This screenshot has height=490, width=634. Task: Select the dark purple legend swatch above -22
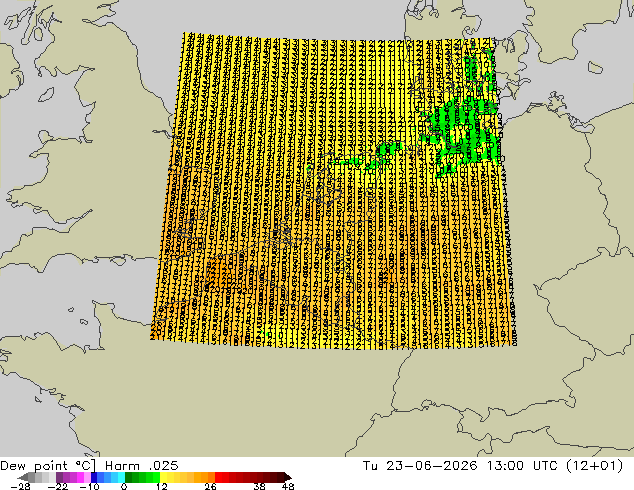[59, 477]
